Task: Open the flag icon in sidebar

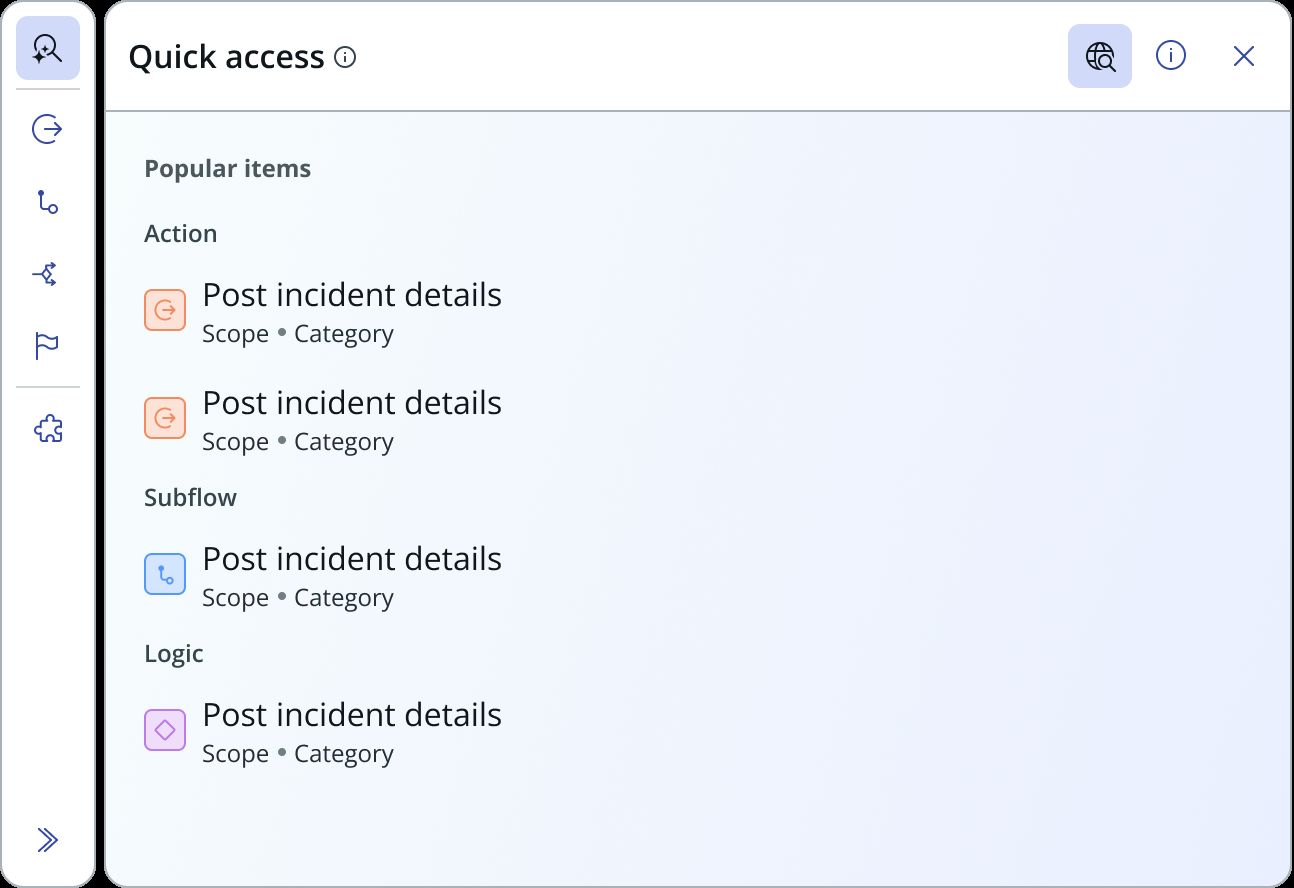Action: (x=48, y=346)
